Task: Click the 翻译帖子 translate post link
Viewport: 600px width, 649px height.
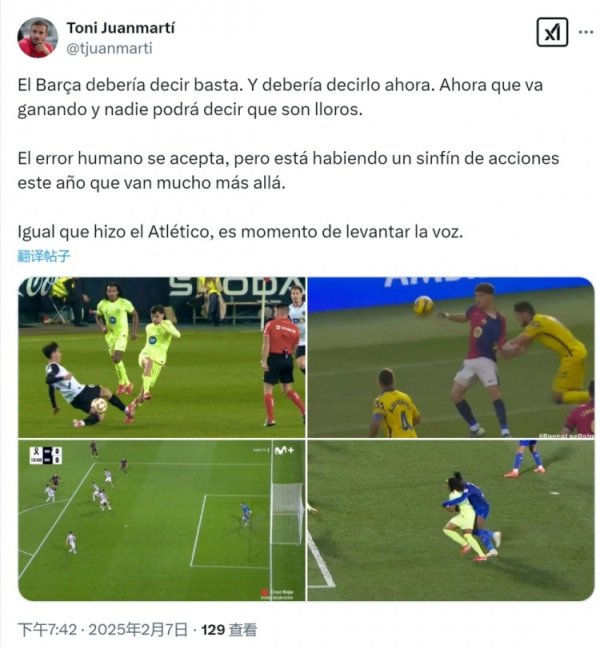Action: [x=44, y=256]
